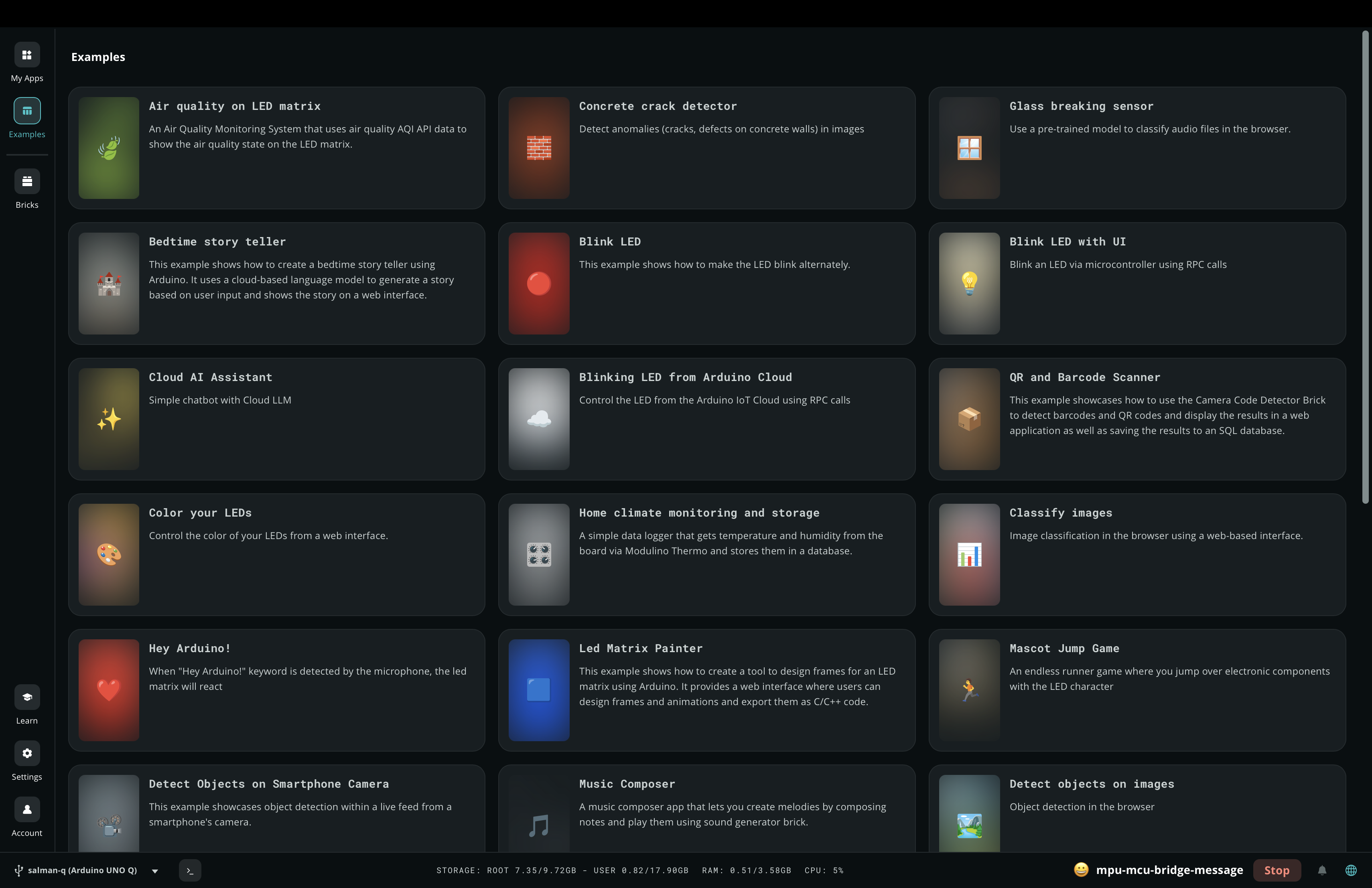Click the notifications bell icon
The image size is (1372, 888).
point(1322,871)
